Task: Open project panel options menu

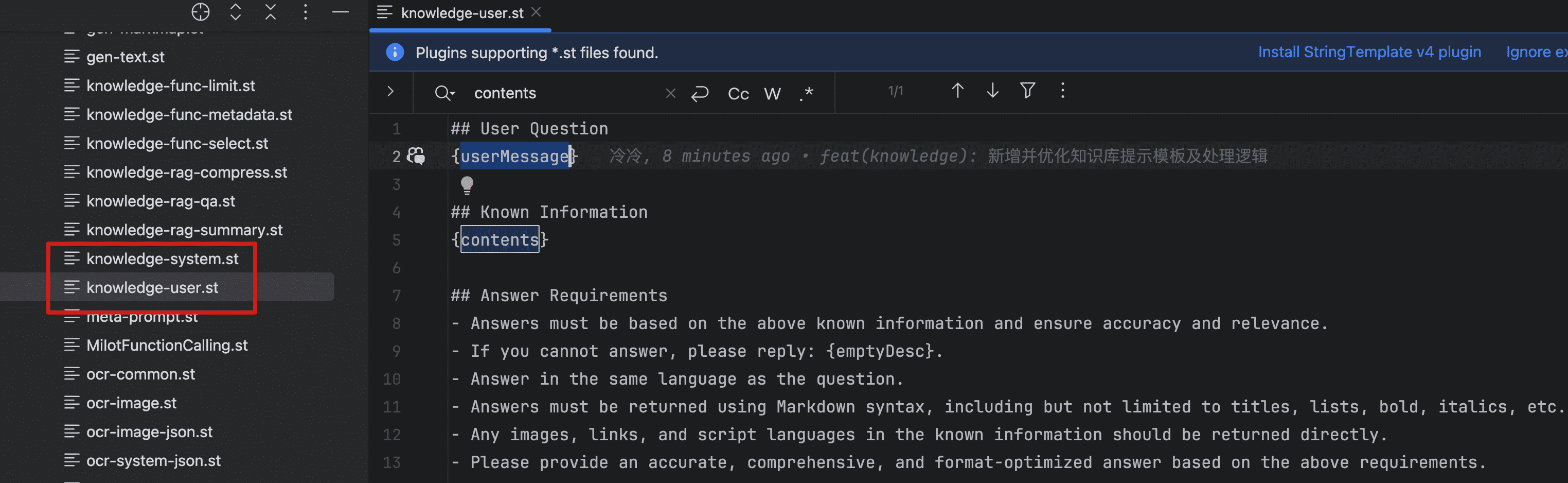Action: 306,11
